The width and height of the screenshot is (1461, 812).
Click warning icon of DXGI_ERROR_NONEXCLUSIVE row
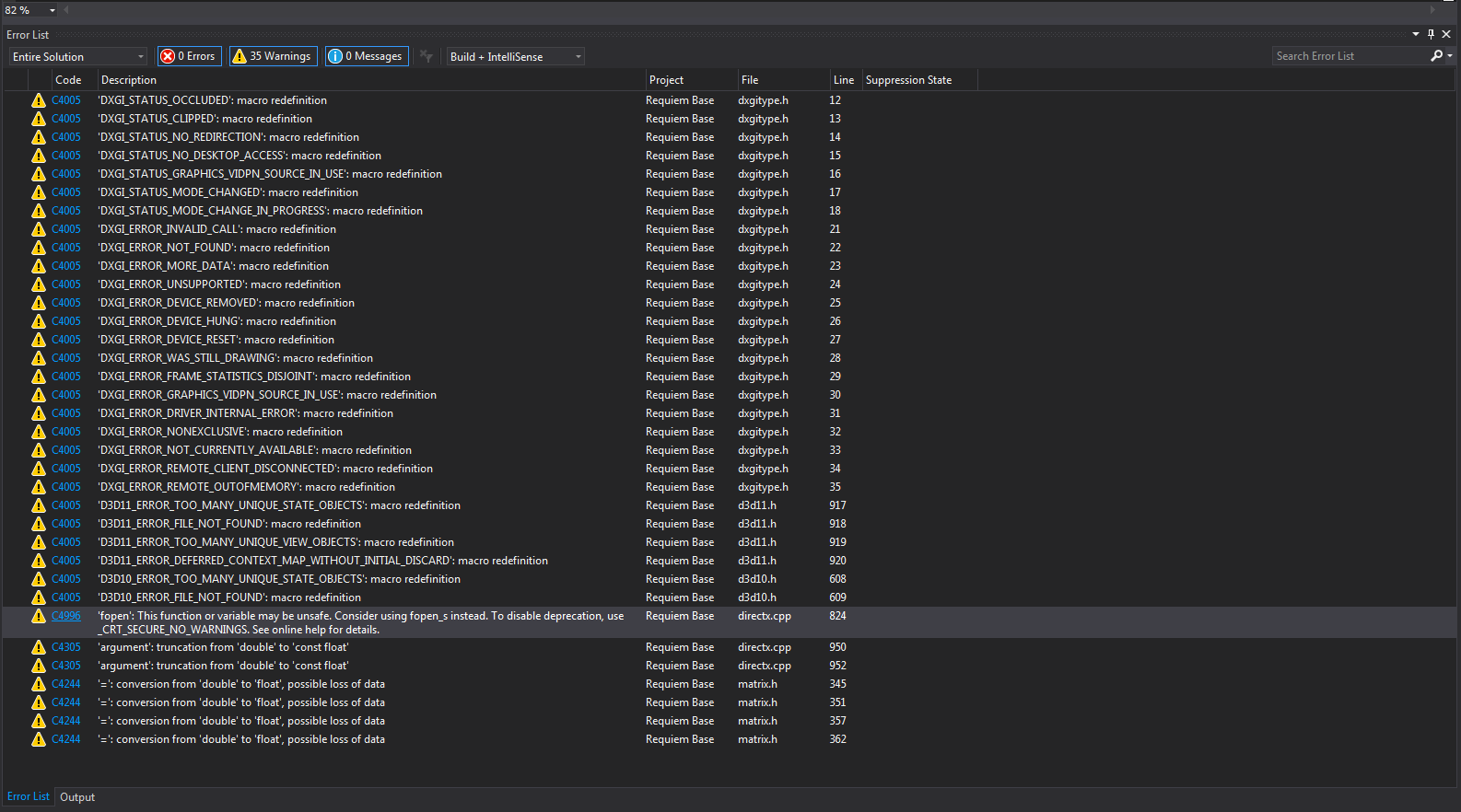pyautogui.click(x=39, y=432)
